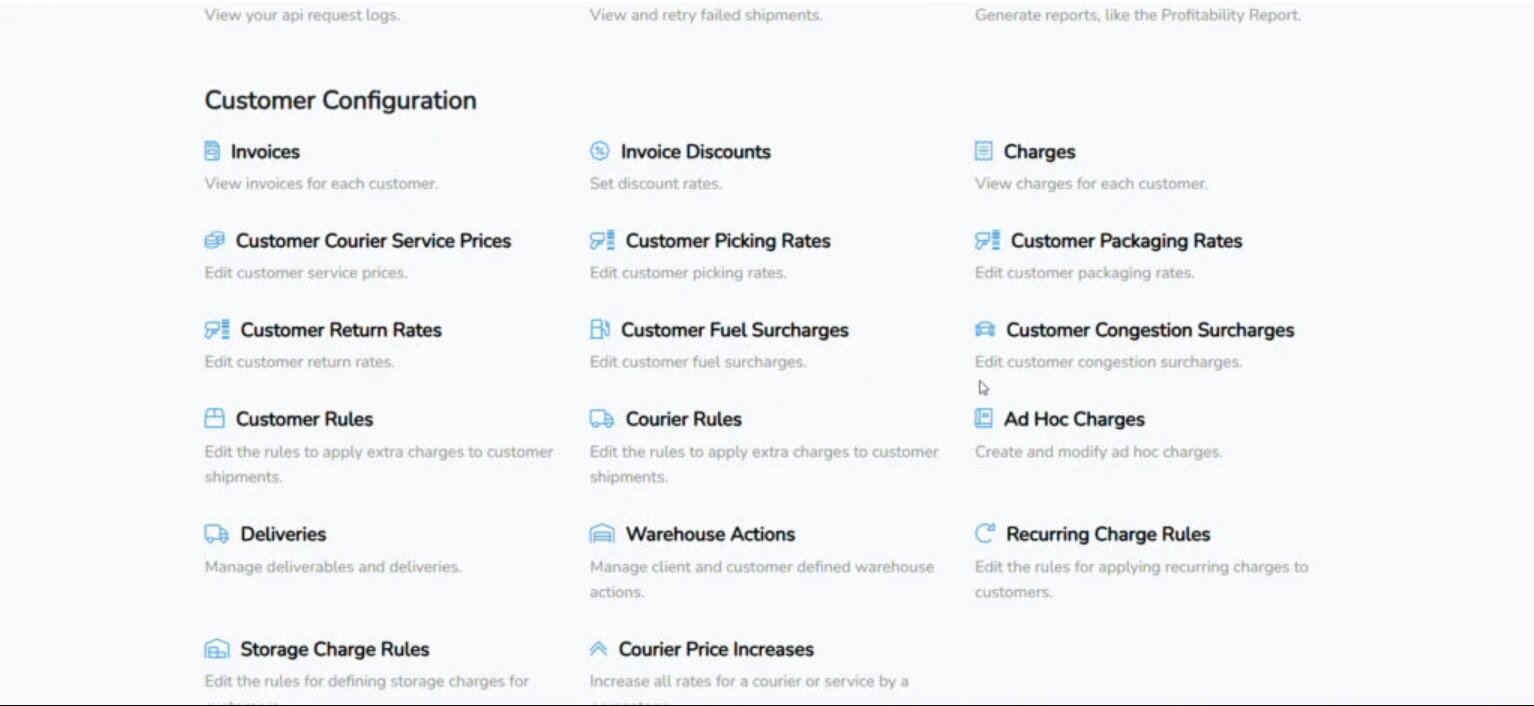Click the Storage Charge Rules warehouse icon

(x=217, y=649)
